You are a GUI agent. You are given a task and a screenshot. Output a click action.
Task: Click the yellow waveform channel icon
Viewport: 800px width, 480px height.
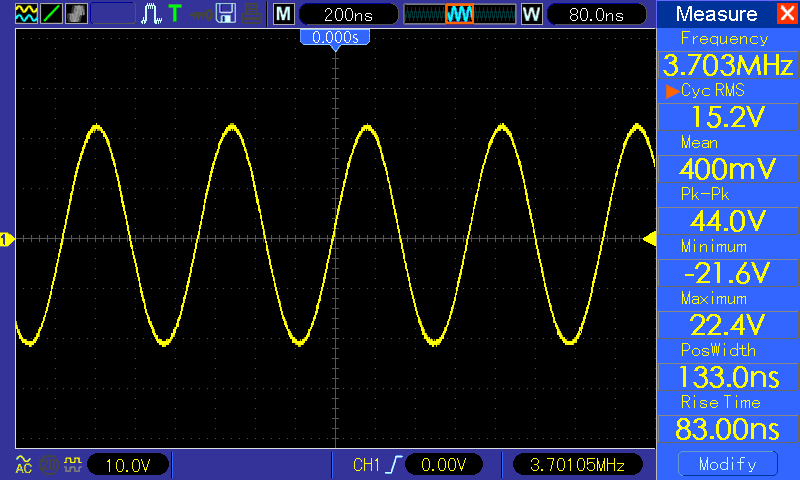click(x=26, y=14)
